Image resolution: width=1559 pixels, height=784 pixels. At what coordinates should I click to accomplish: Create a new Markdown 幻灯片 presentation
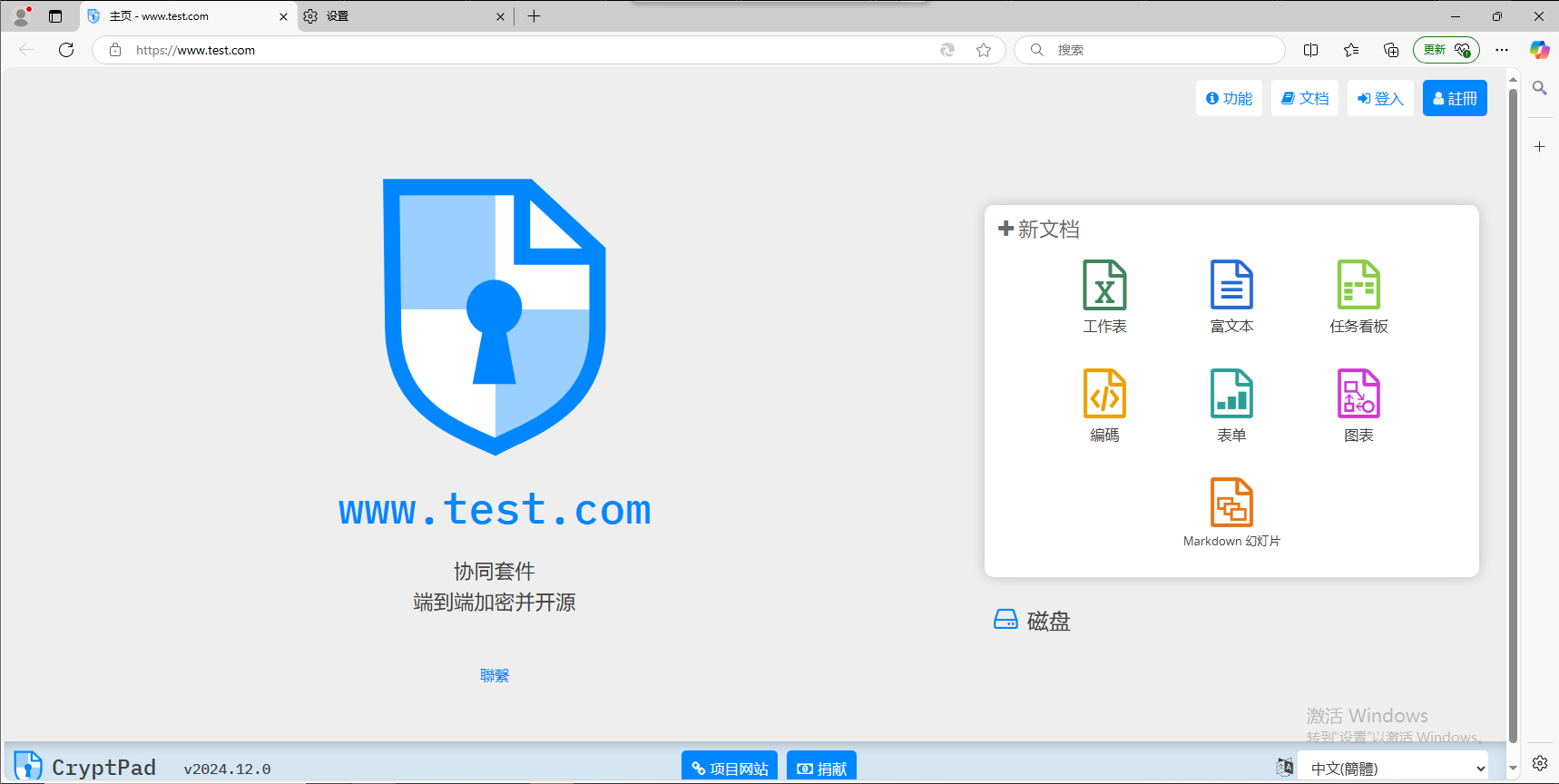tap(1231, 514)
